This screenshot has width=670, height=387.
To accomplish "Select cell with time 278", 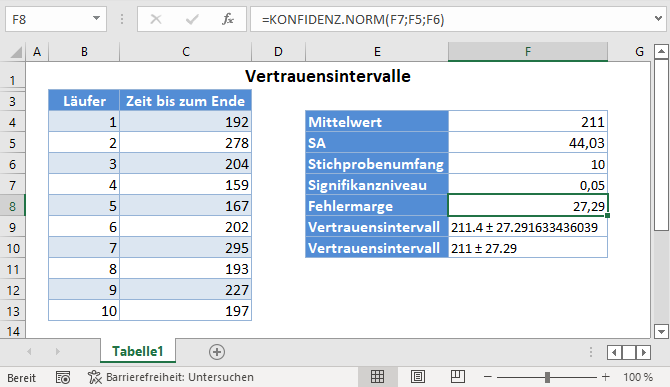I will (185, 143).
